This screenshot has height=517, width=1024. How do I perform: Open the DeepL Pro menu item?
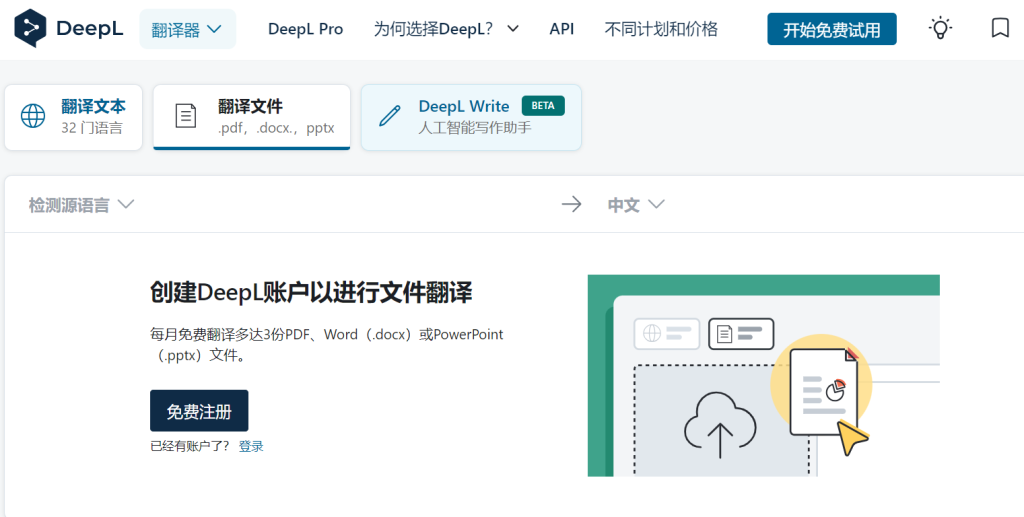coord(305,29)
